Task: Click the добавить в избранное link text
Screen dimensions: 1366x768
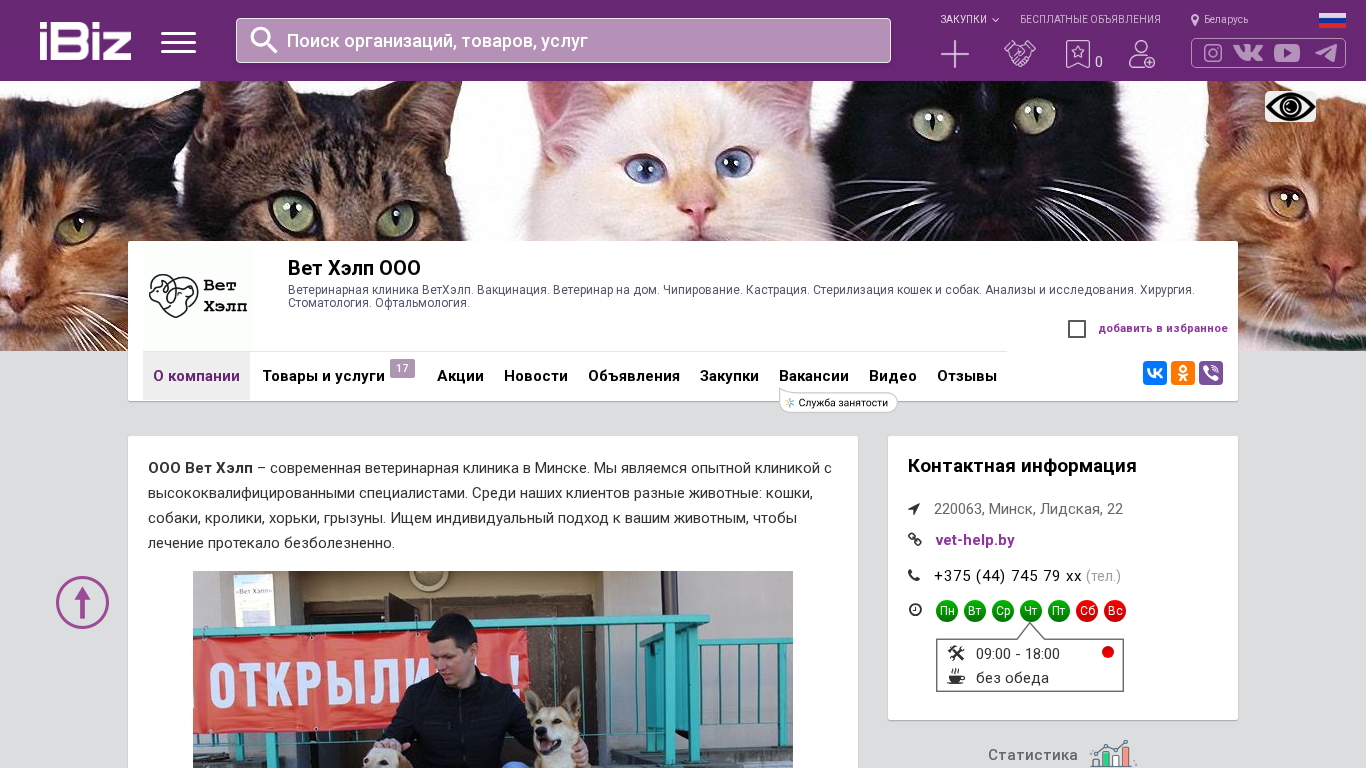Action: pos(1163,328)
